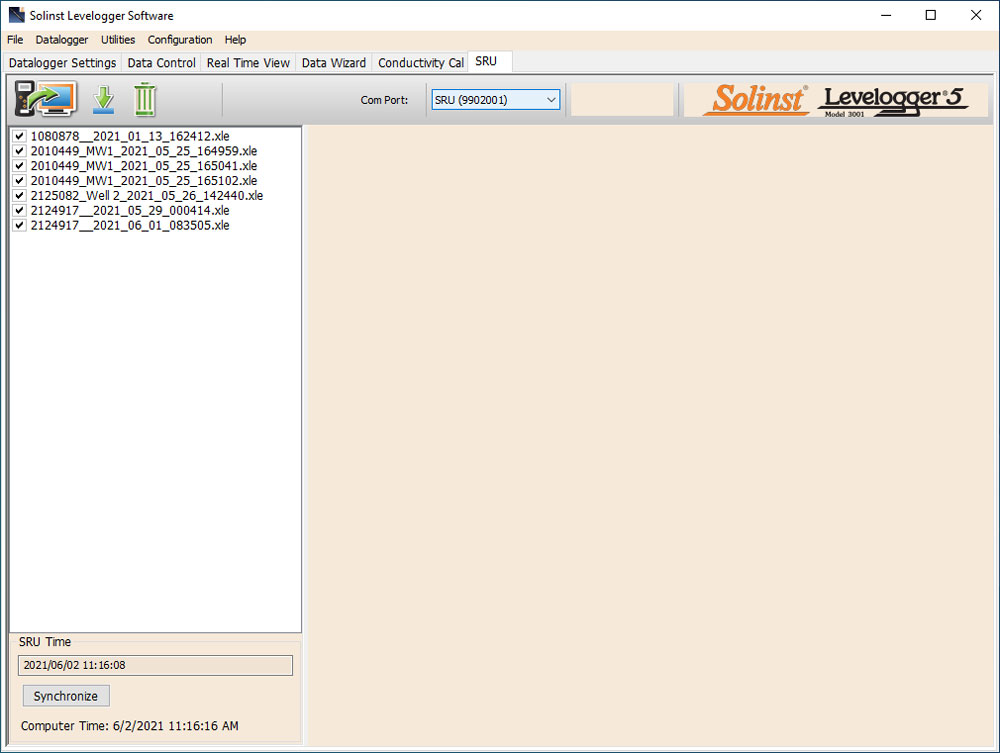Click the Synchronize button
The height and width of the screenshot is (753, 1000).
pos(65,696)
